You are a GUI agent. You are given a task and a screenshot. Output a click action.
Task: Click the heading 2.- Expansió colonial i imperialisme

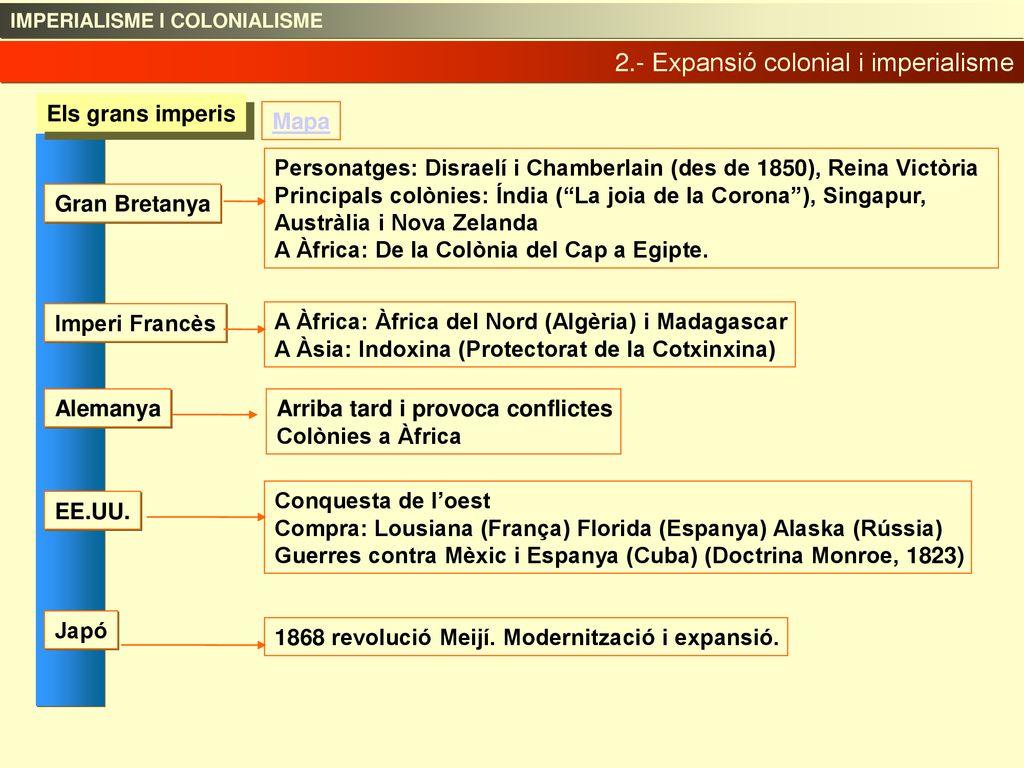click(814, 63)
